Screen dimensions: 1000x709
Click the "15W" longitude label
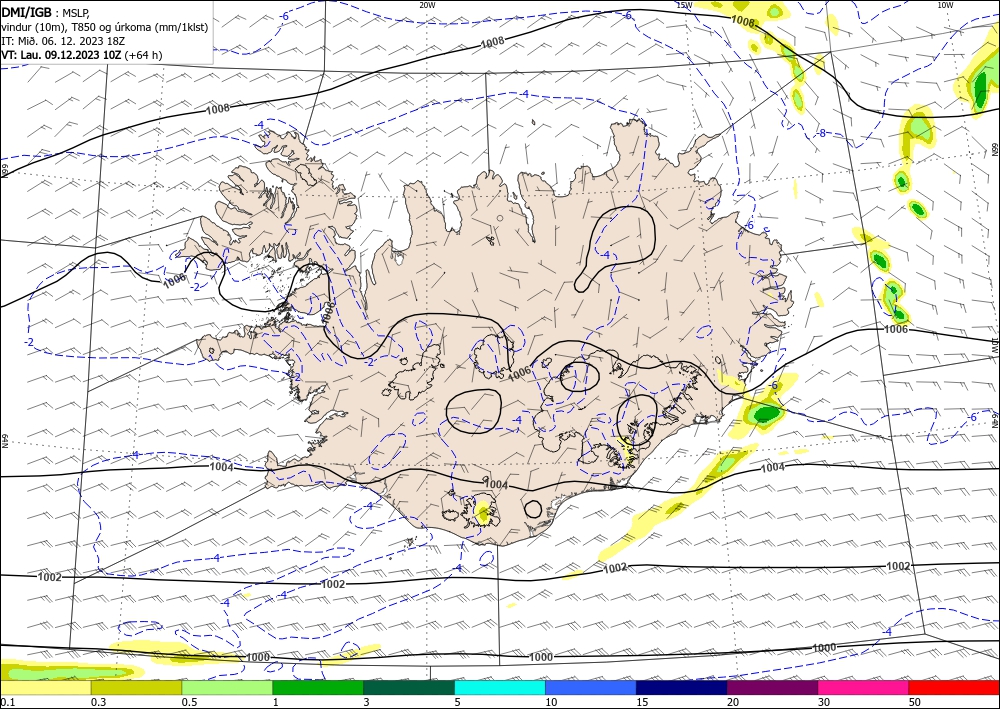point(684,5)
